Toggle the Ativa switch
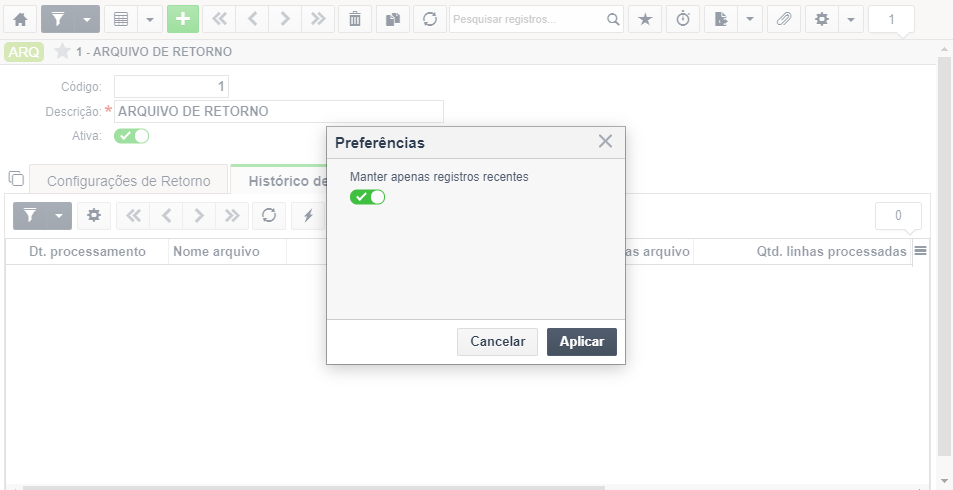Image resolution: width=953 pixels, height=490 pixels. (x=131, y=136)
